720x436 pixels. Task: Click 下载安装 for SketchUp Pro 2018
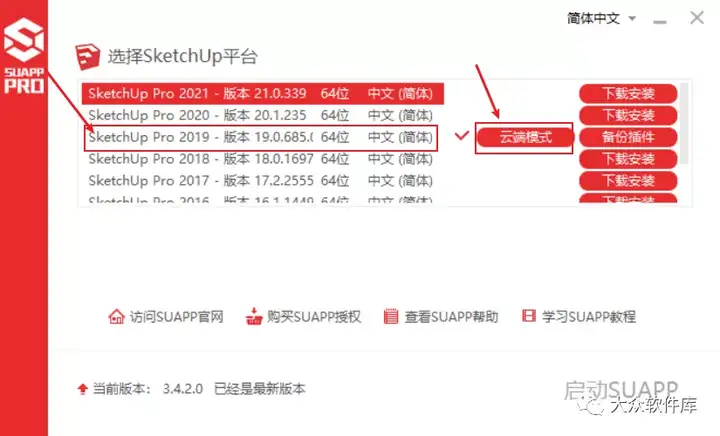click(628, 159)
